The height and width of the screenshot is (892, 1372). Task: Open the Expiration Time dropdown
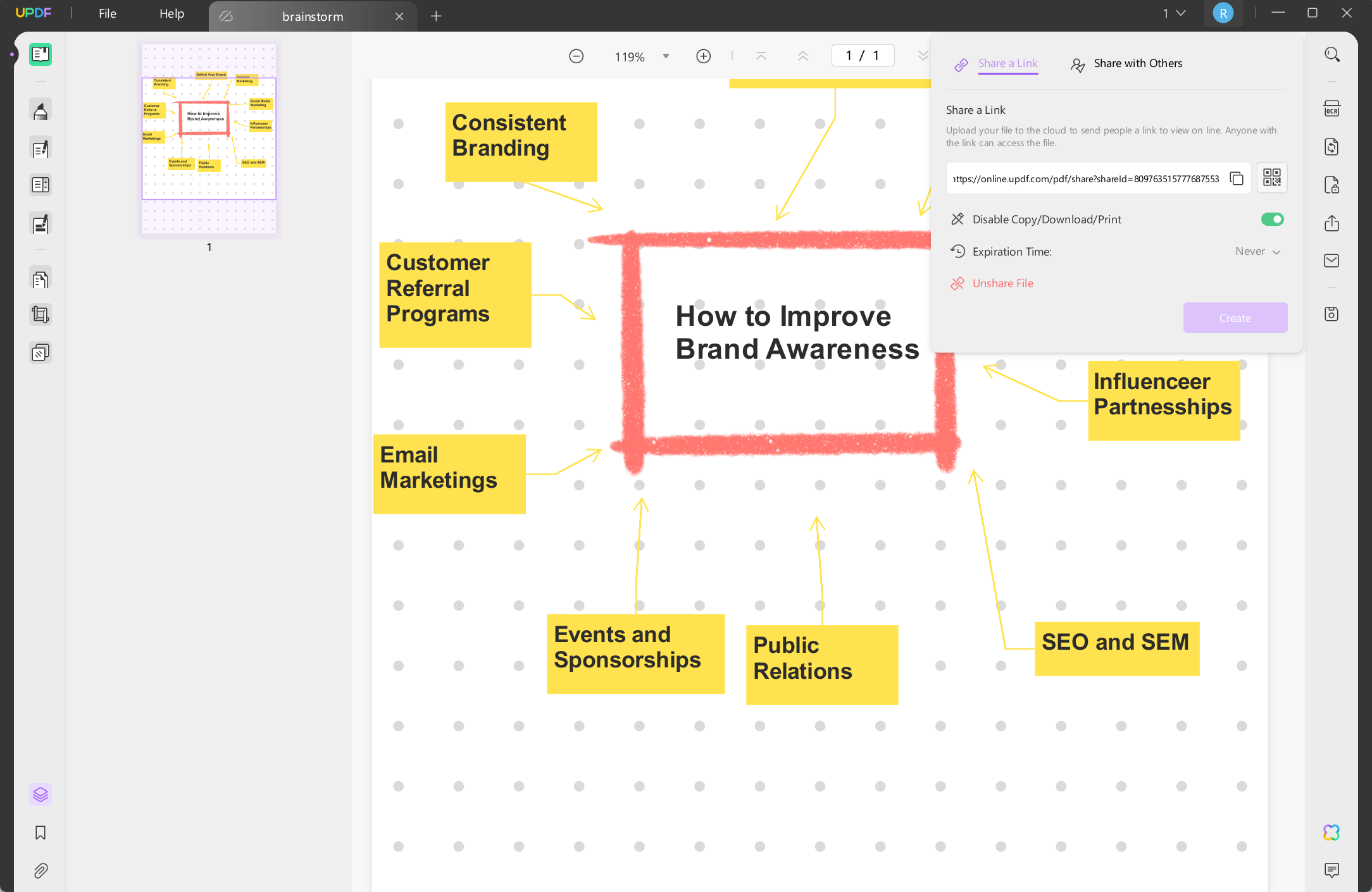click(1257, 251)
